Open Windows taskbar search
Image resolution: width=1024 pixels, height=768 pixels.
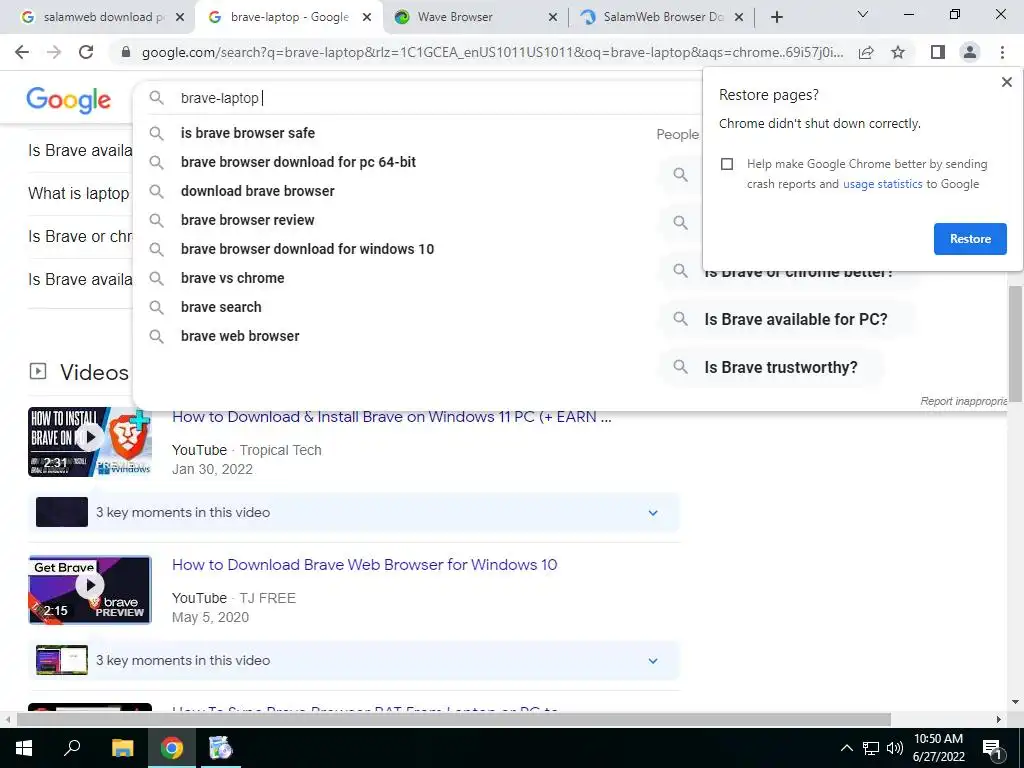point(72,748)
